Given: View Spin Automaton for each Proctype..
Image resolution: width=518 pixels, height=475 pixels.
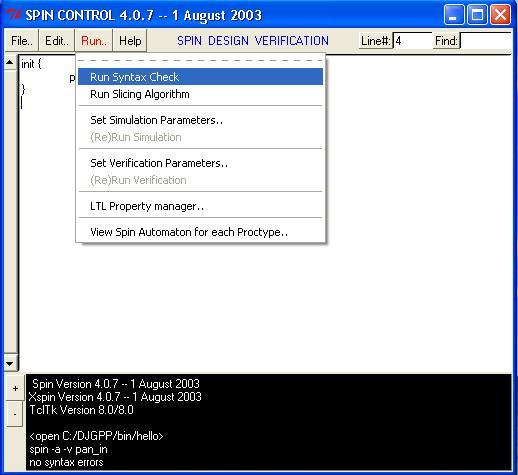Looking at the screenshot, I should (x=200, y=232).
